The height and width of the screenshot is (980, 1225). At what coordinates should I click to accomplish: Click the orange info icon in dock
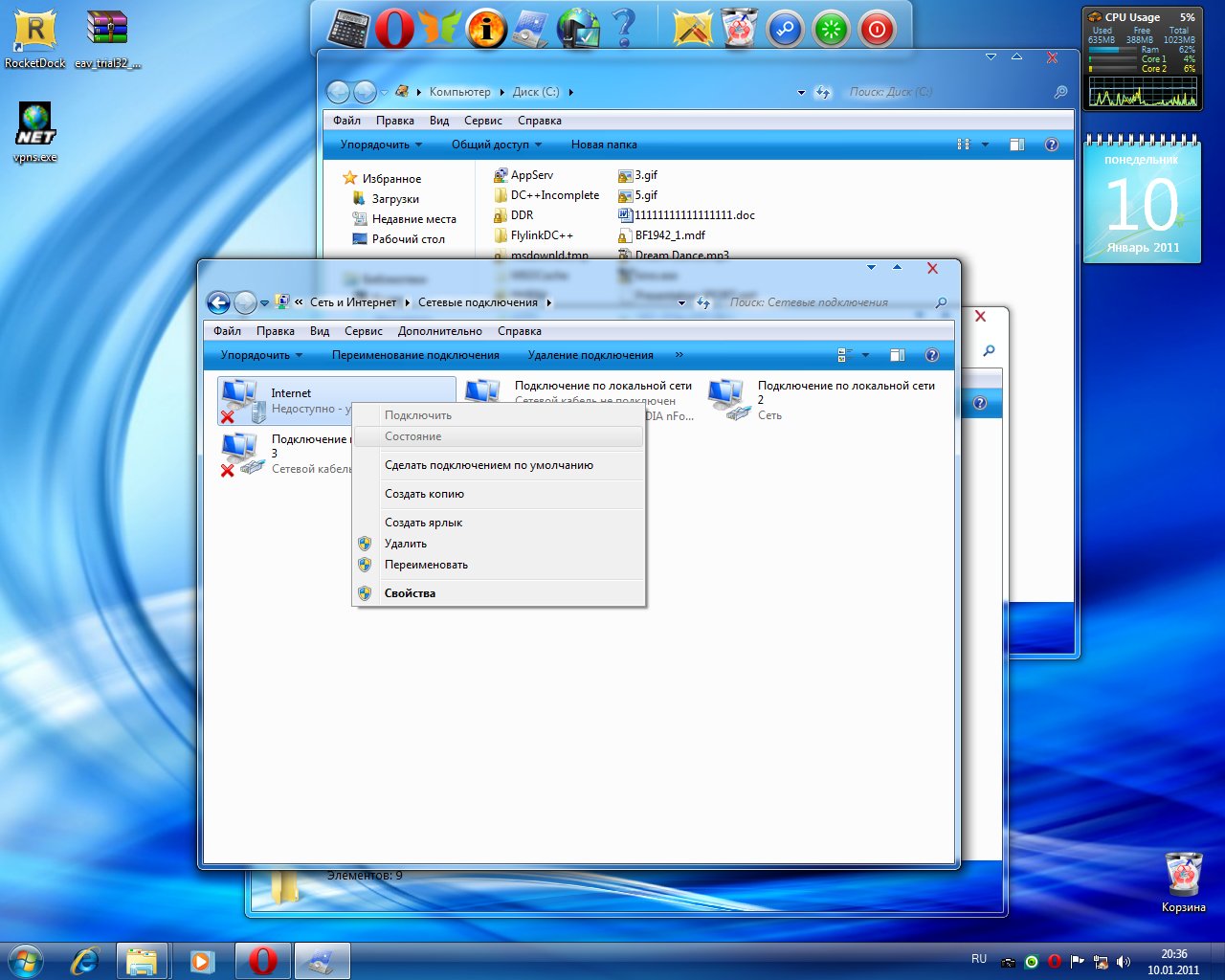486,29
